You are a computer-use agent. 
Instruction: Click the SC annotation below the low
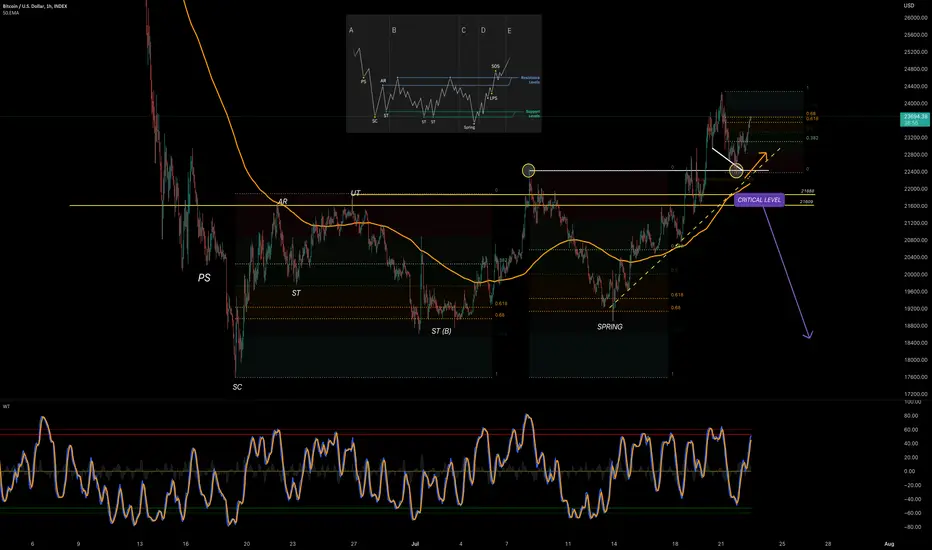(x=237, y=387)
